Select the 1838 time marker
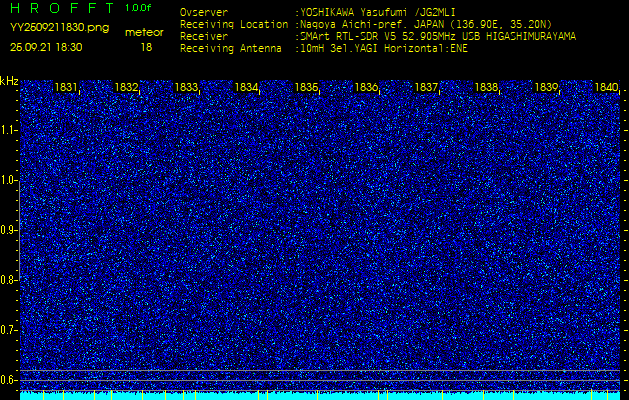This screenshot has width=629, height=400. click(x=486, y=88)
